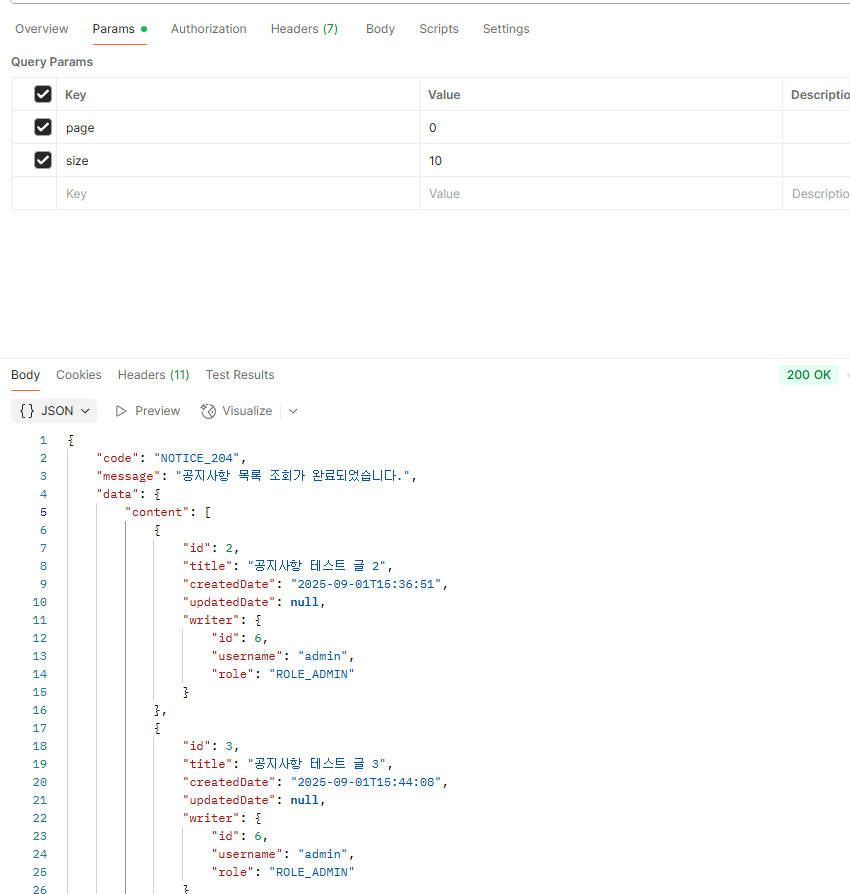Click title value "공지사항 테스트 글 2"
The height and width of the screenshot is (894, 850).
pyautogui.click(x=316, y=566)
